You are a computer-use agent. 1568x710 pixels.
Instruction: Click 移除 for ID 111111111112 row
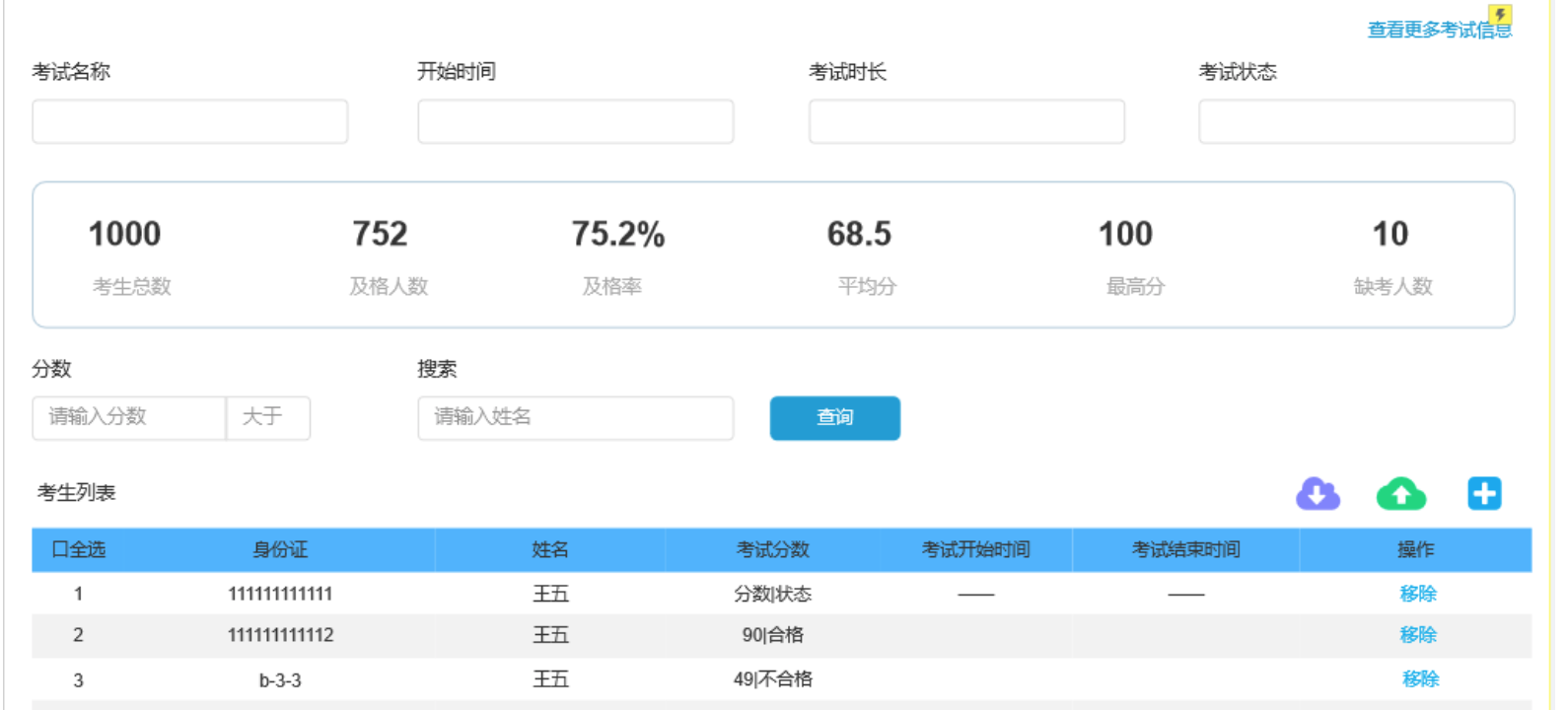[1418, 635]
